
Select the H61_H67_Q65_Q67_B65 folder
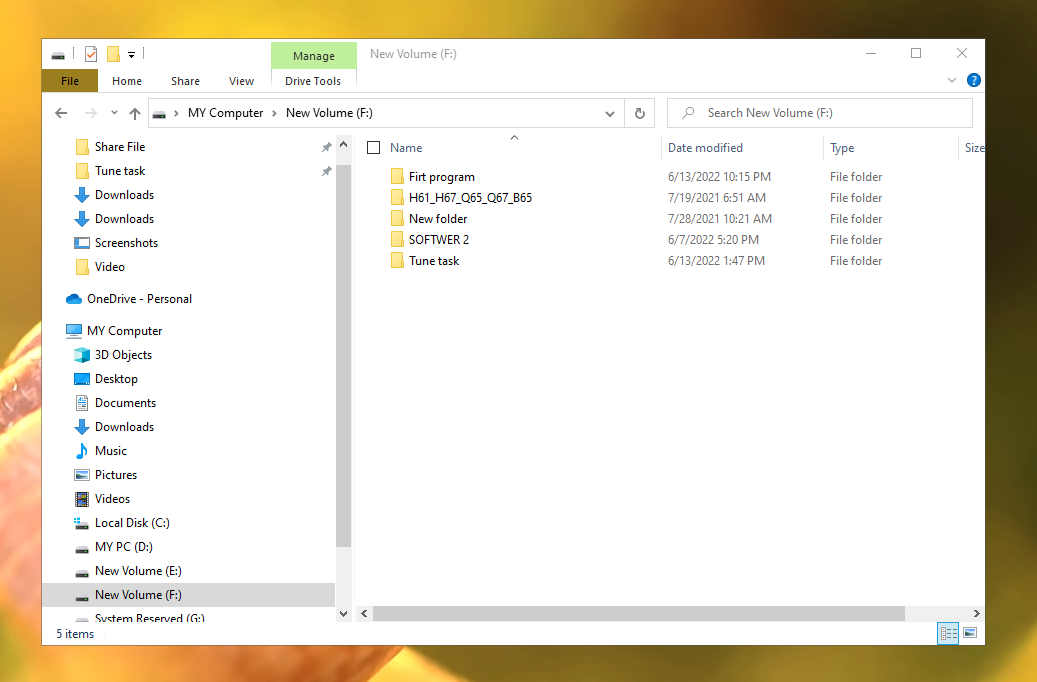tap(470, 198)
